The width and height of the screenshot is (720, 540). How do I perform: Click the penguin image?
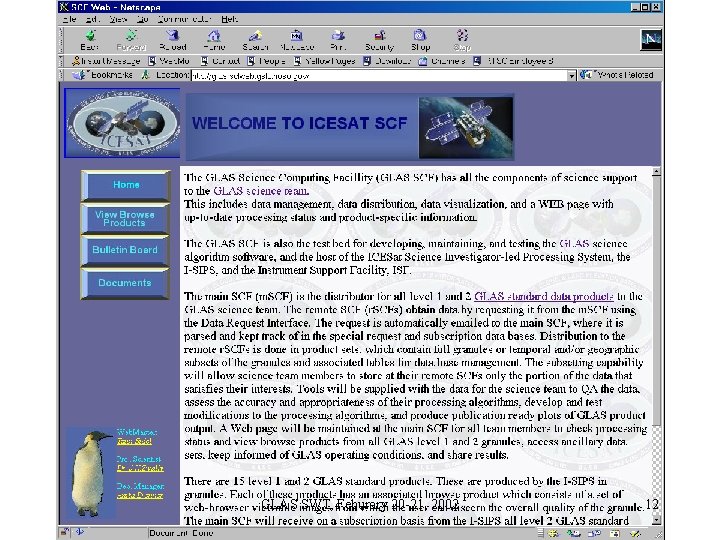(x=90, y=473)
